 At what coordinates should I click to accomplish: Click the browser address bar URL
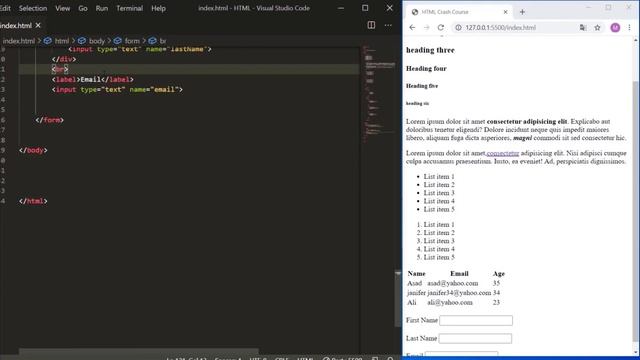[500, 27]
